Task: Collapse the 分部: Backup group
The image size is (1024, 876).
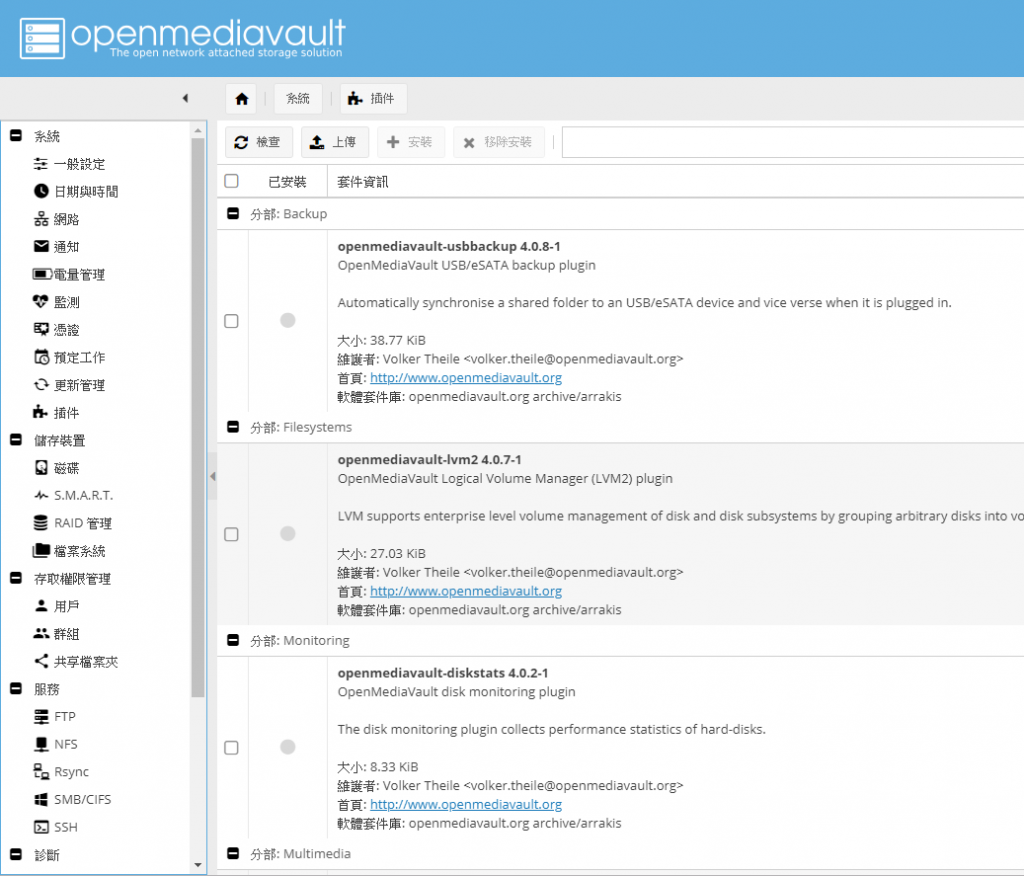Action: pyautogui.click(x=233, y=213)
